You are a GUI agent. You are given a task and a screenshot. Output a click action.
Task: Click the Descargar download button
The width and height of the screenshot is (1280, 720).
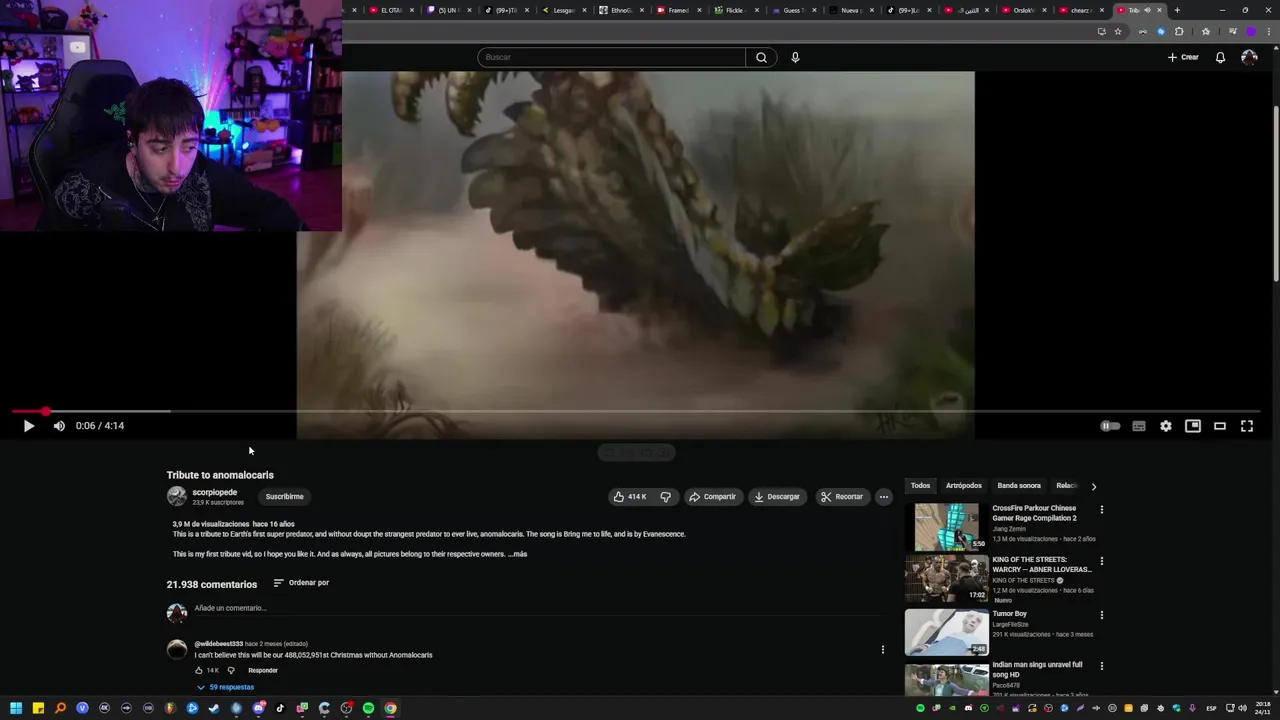coord(777,497)
